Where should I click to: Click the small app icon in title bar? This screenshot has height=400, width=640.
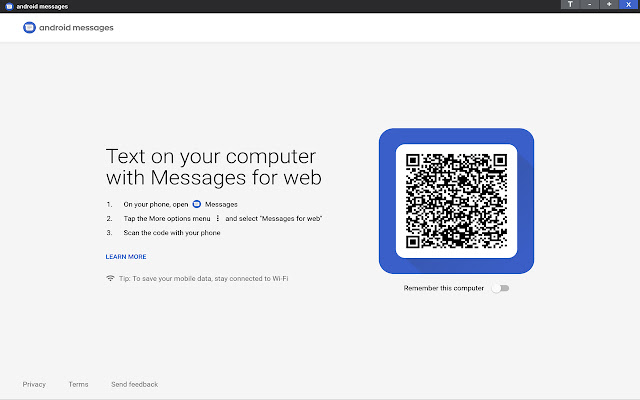pyautogui.click(x=9, y=6)
